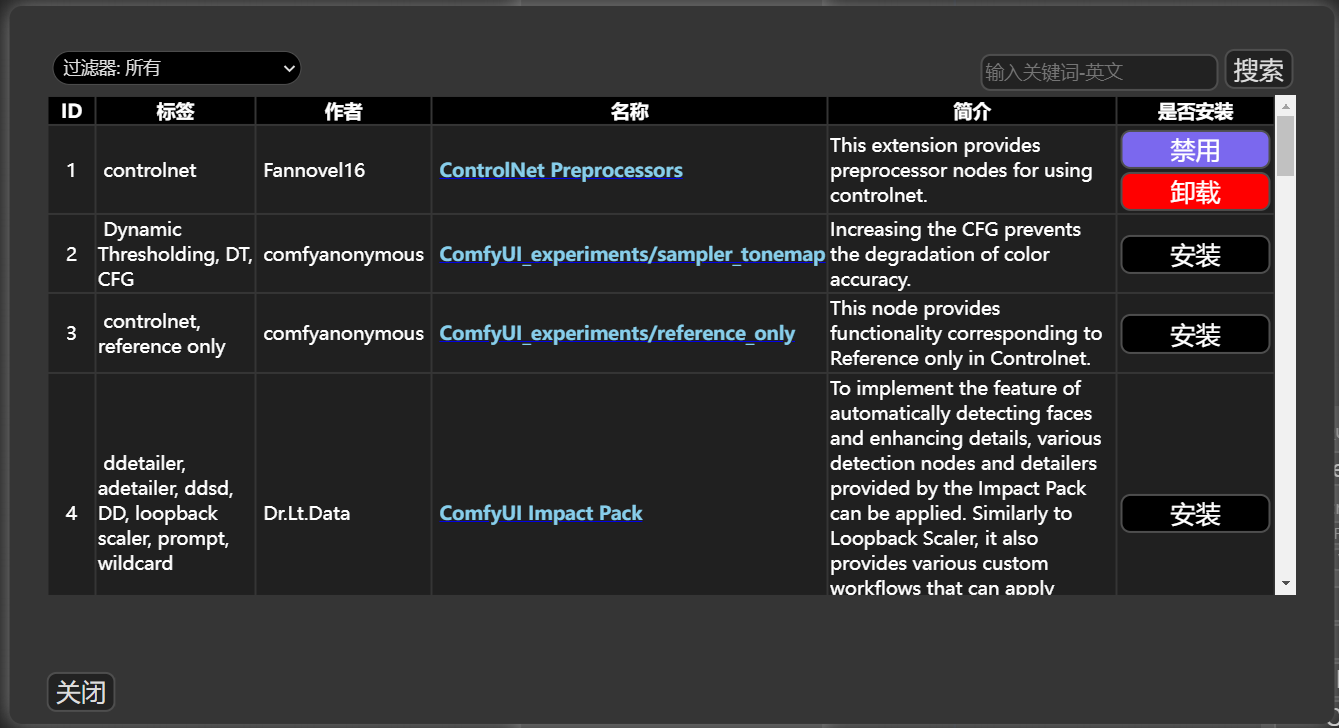Close the dialog with the 关闭 button
Screen dimensions: 1339x728
tap(80, 691)
